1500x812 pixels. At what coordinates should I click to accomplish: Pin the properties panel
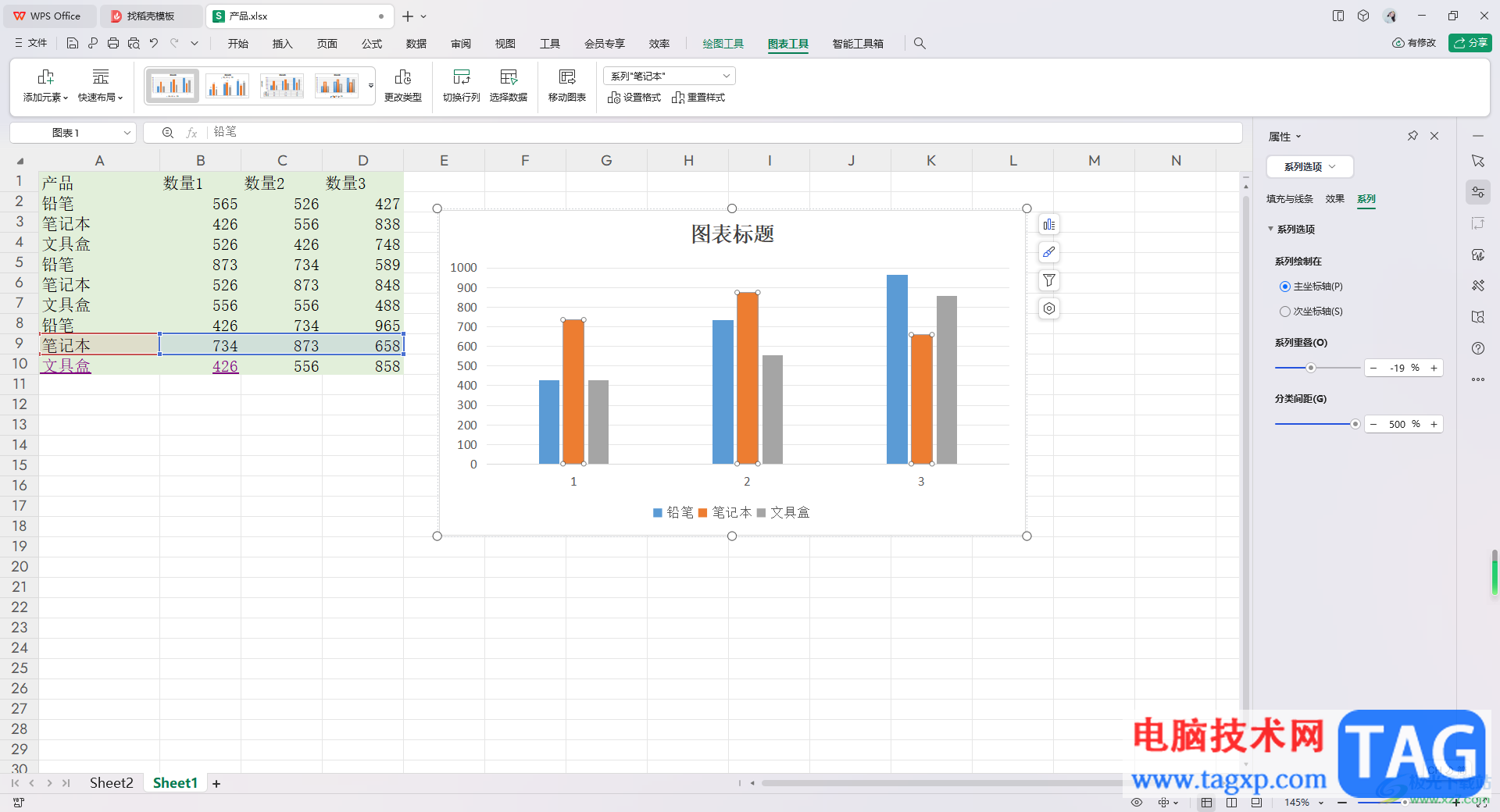[x=1412, y=136]
